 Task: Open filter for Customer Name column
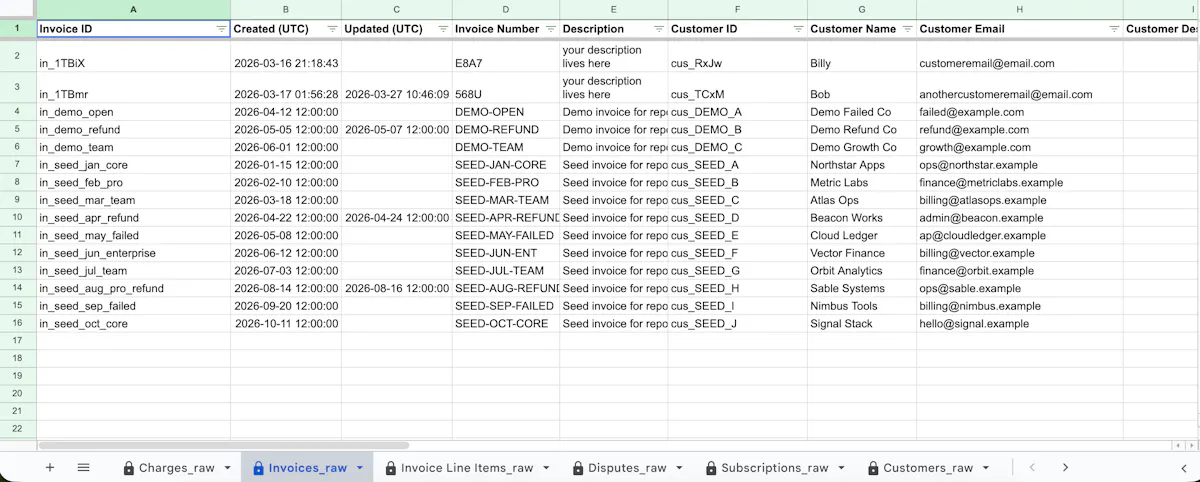pyautogui.click(x=906, y=29)
